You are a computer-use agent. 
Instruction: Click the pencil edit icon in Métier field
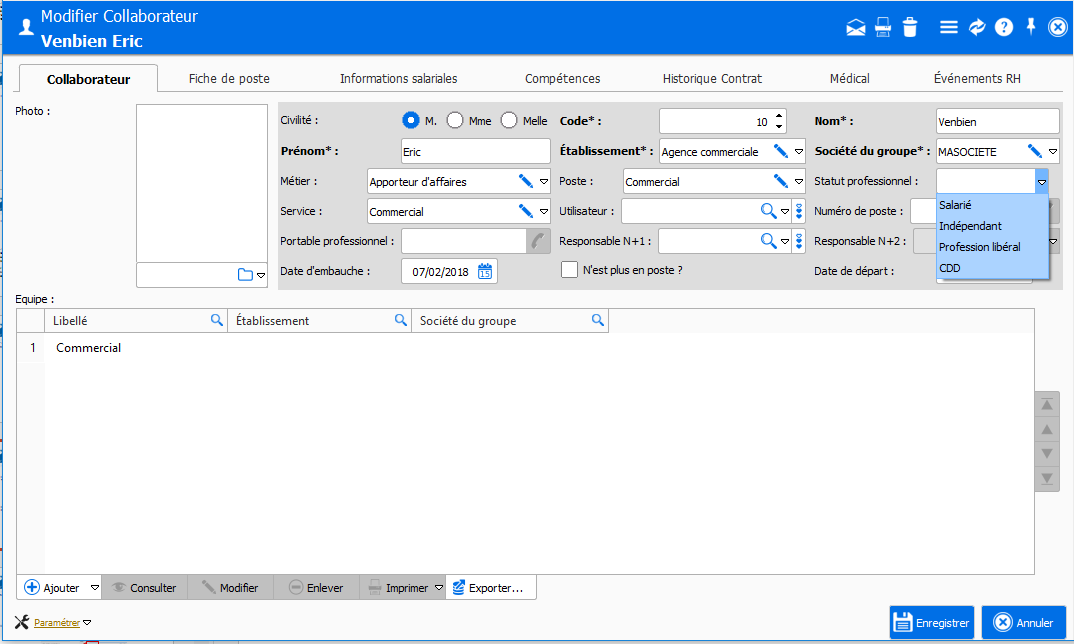[525, 181]
